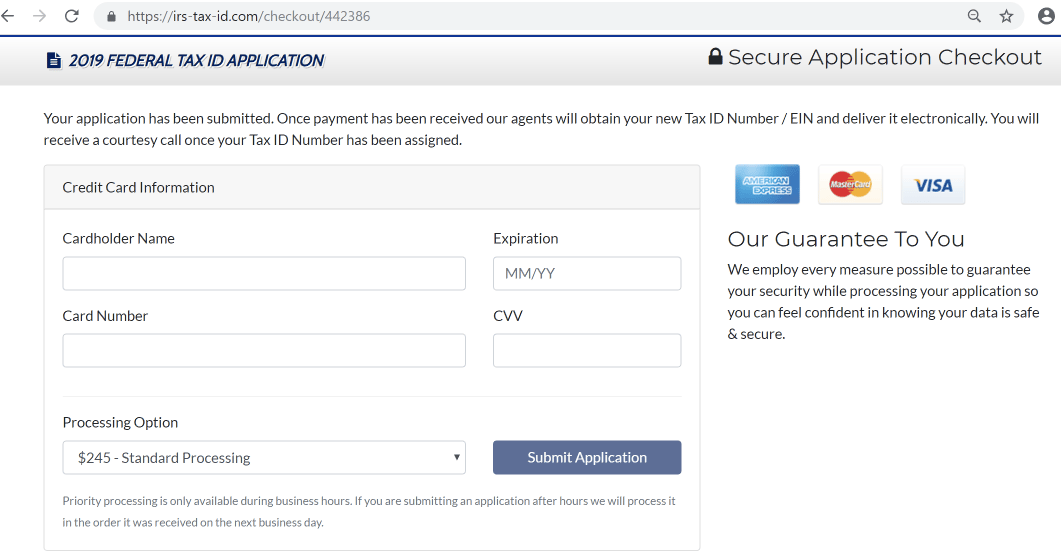Open the browser profile account icon
Viewport: 1061px width, 552px height.
(1046, 16)
